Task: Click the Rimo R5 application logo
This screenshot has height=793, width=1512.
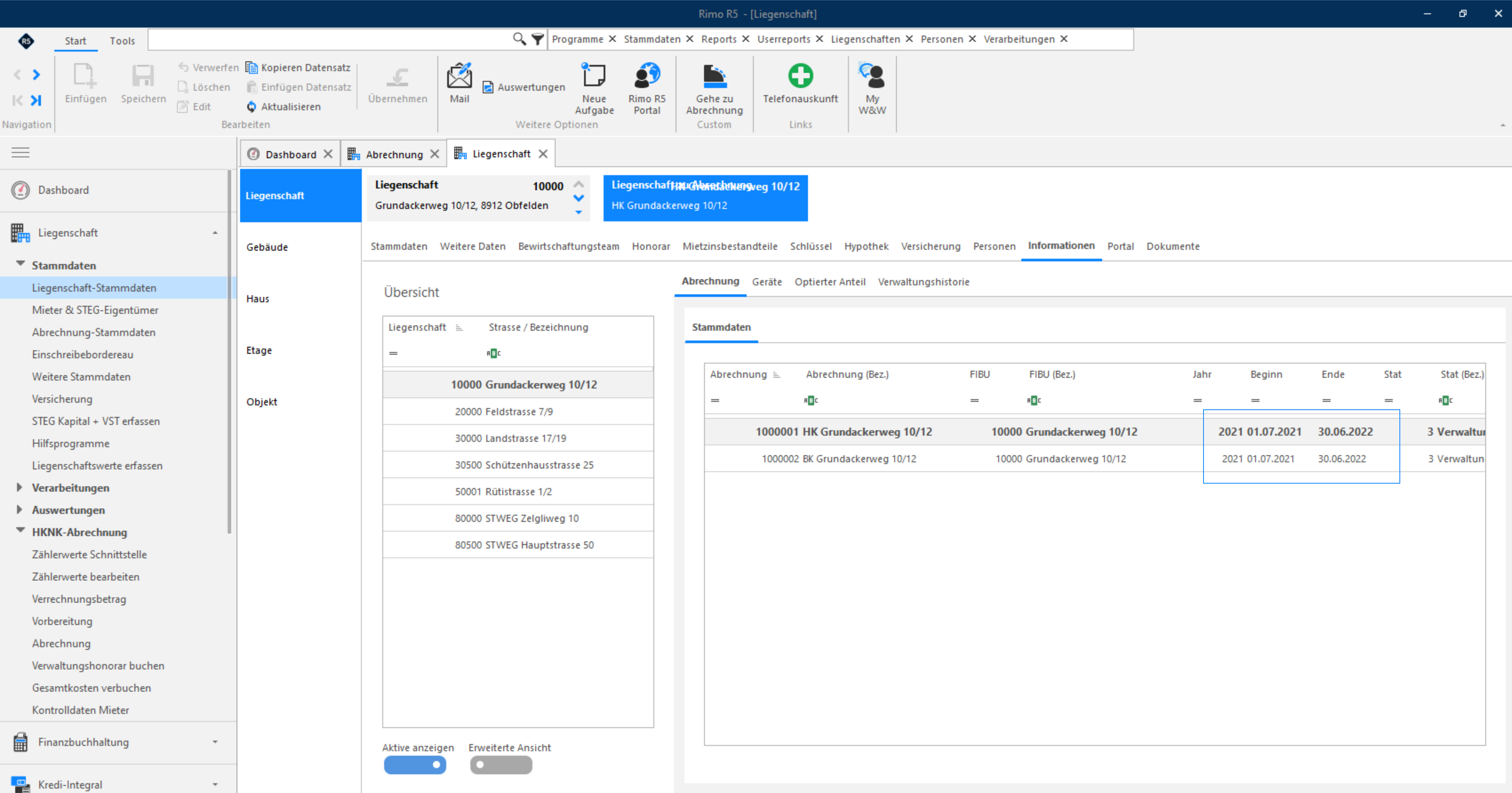Action: click(x=26, y=41)
